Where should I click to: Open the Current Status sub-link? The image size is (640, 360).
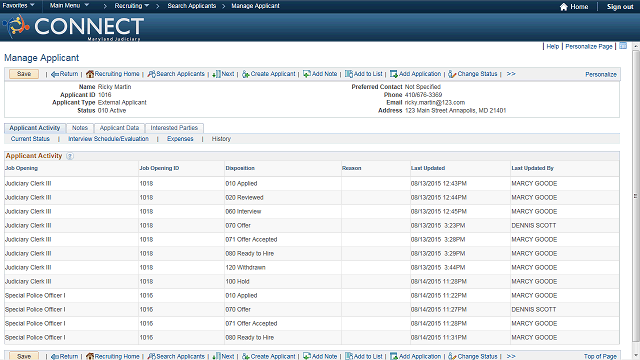pyautogui.click(x=30, y=139)
